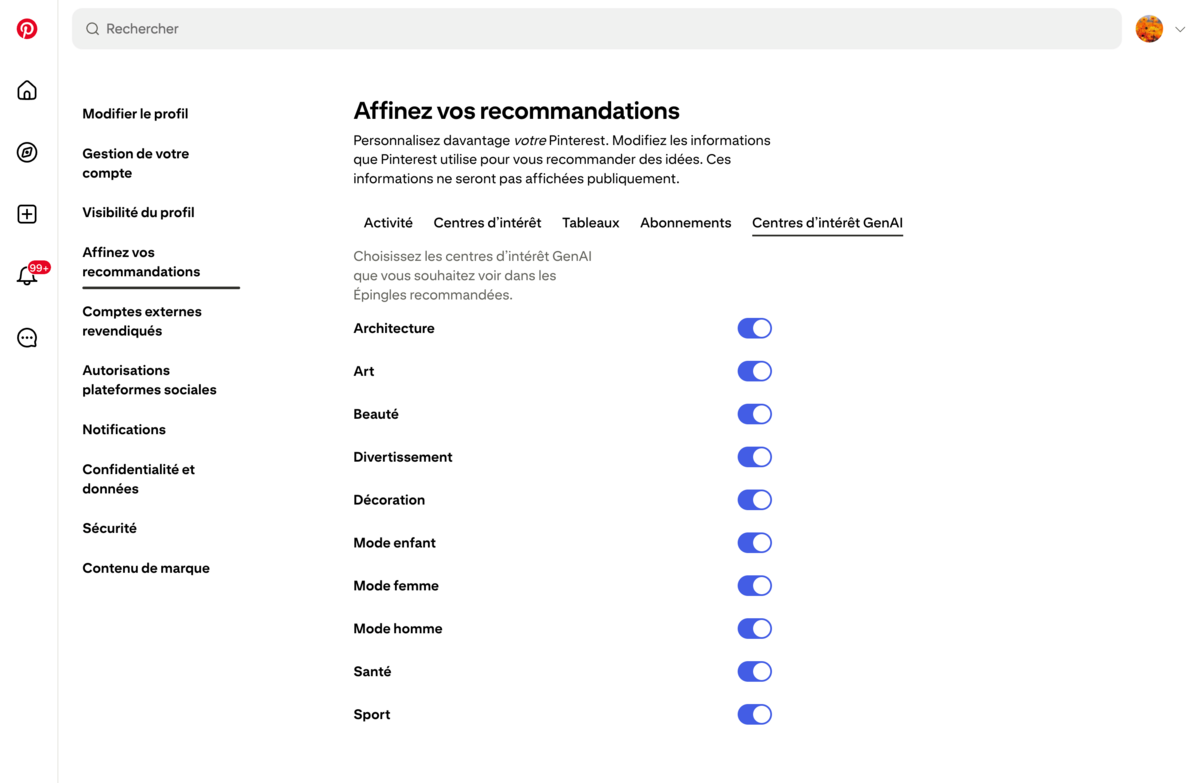The height and width of the screenshot is (783, 1200).
Task: Click the Create plus icon
Action: click(27, 214)
